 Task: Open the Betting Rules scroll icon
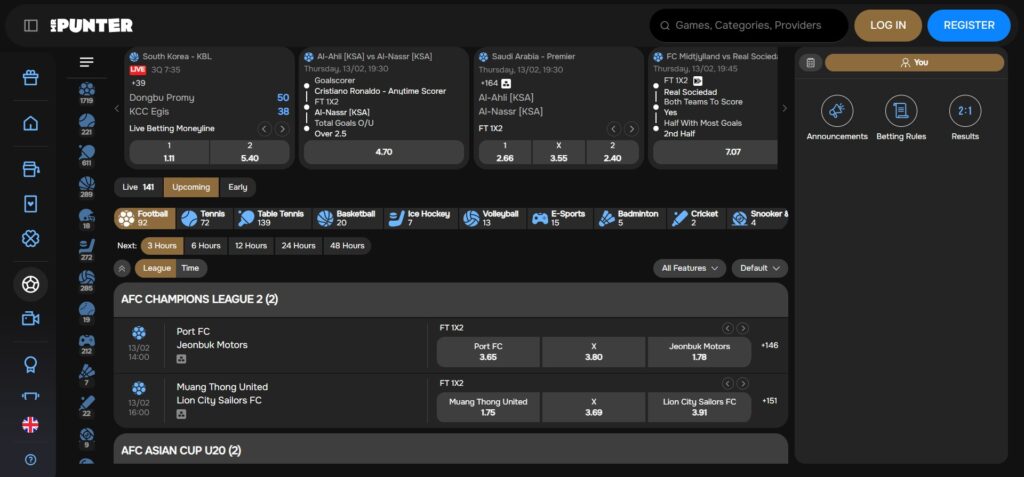click(x=901, y=111)
